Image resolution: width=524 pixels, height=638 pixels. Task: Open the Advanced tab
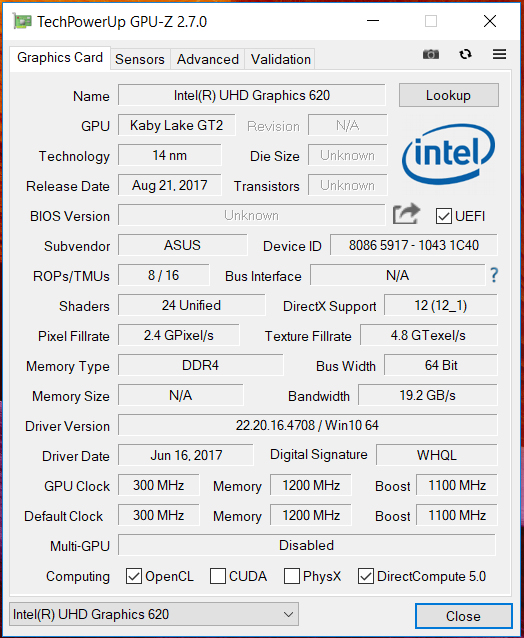tap(207, 59)
